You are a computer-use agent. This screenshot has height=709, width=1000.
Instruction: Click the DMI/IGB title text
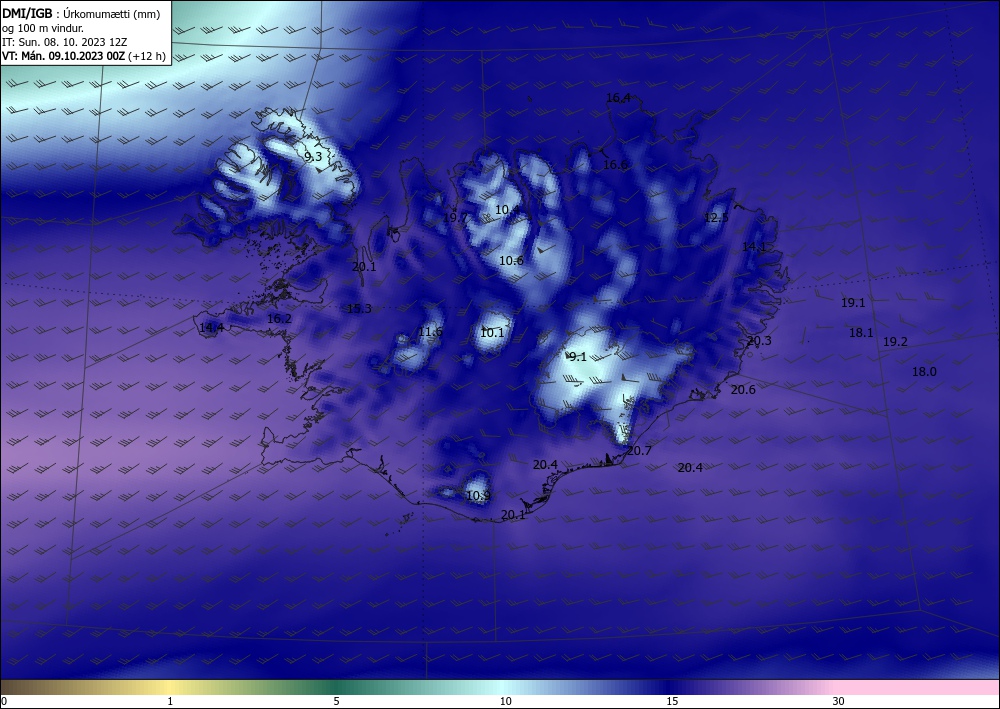27,13
